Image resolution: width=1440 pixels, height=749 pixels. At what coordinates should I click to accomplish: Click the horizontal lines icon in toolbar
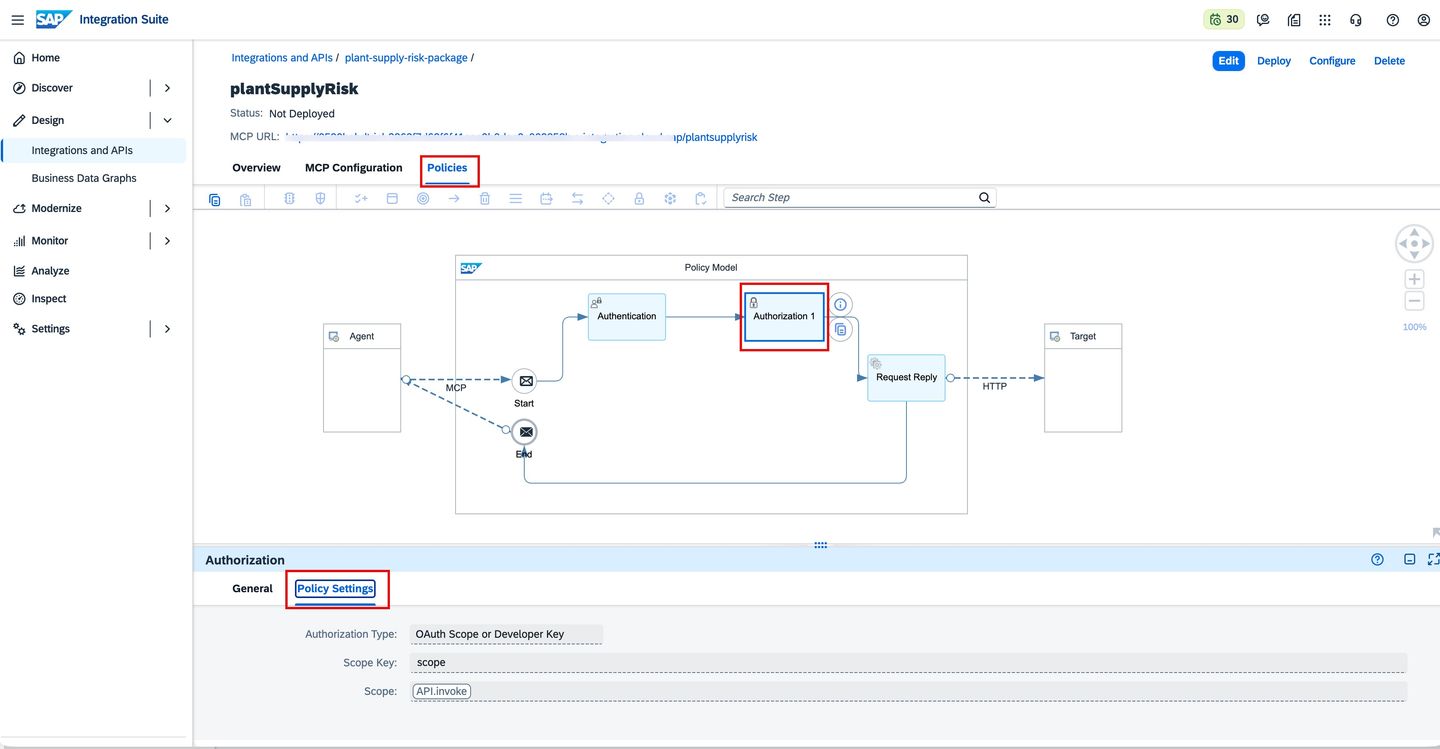click(x=516, y=198)
